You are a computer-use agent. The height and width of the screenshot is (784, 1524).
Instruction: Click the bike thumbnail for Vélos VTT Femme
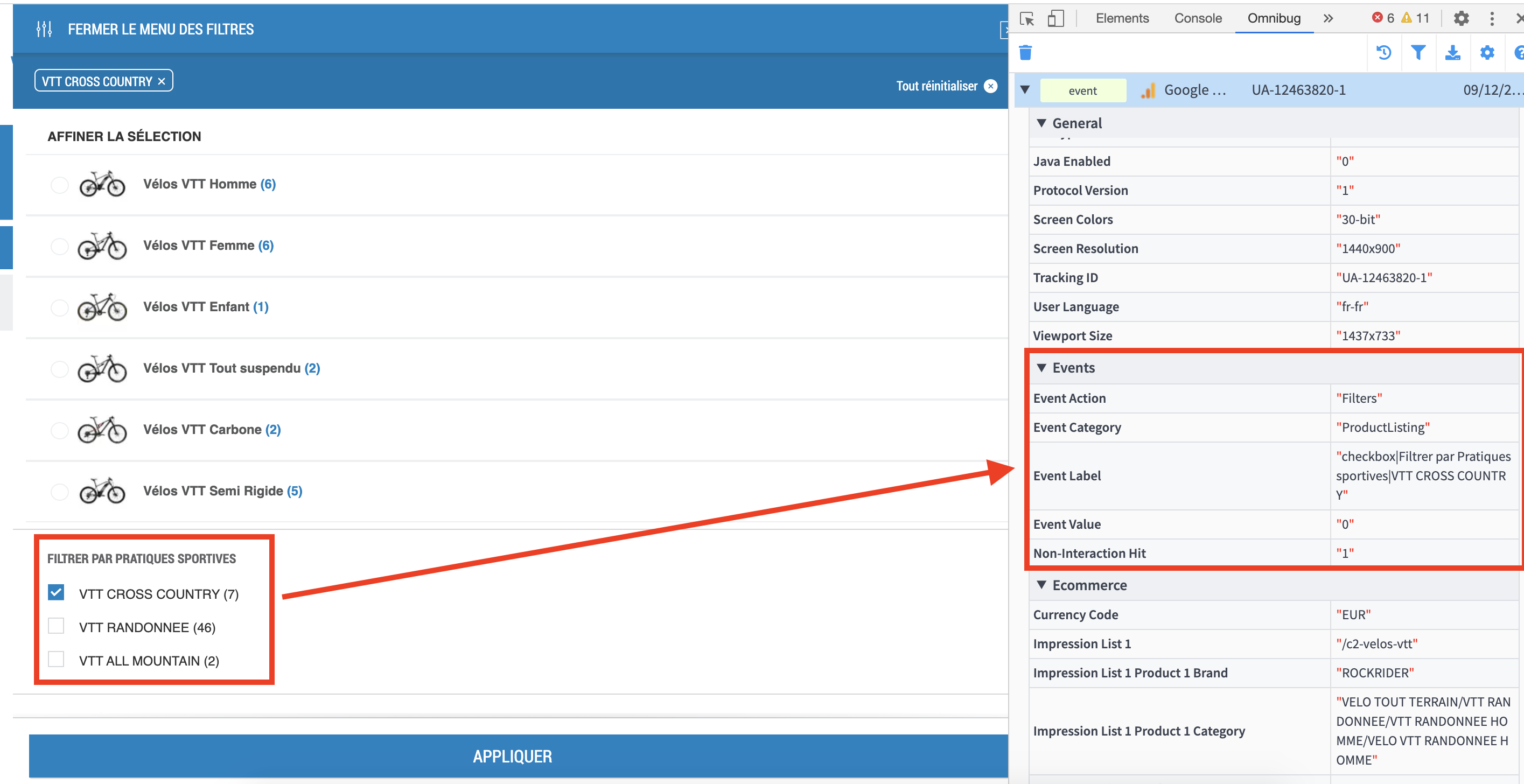coord(102,245)
